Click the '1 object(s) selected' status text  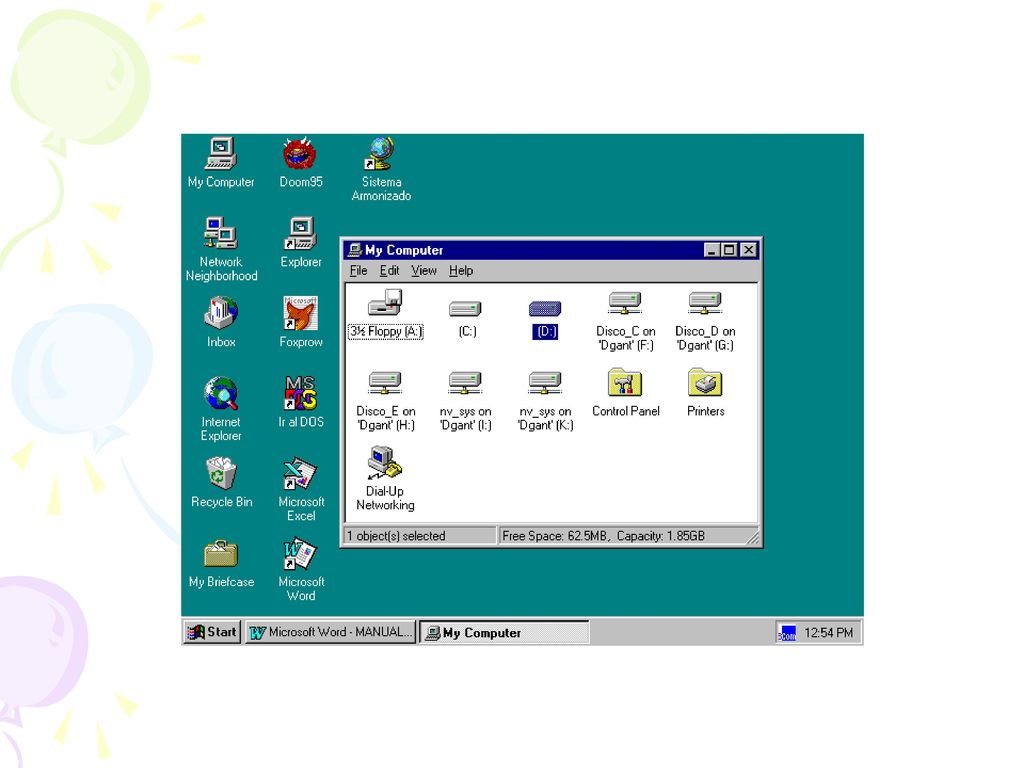click(396, 536)
